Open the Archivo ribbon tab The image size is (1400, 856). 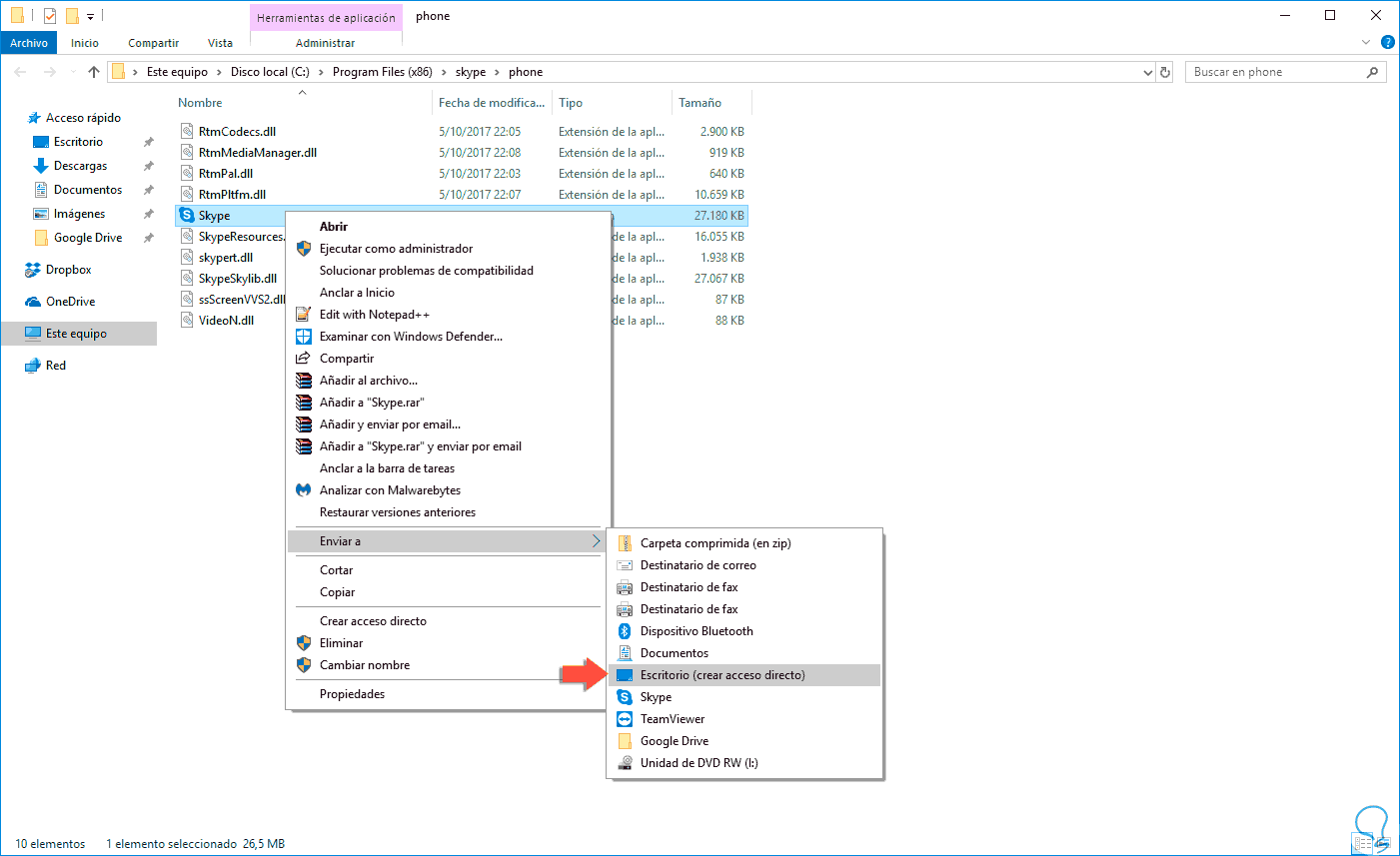click(29, 43)
